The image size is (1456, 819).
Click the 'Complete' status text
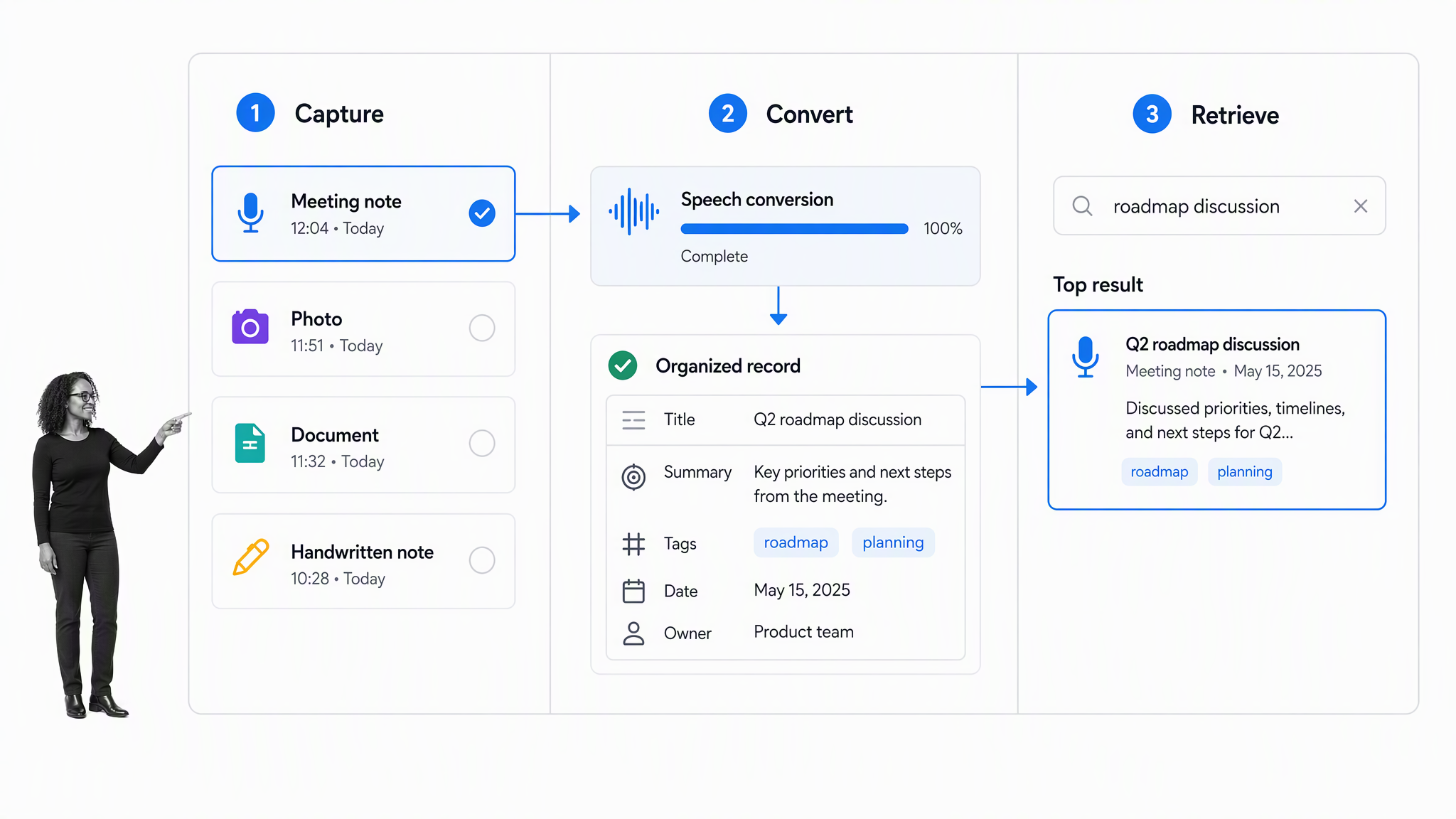click(x=714, y=257)
